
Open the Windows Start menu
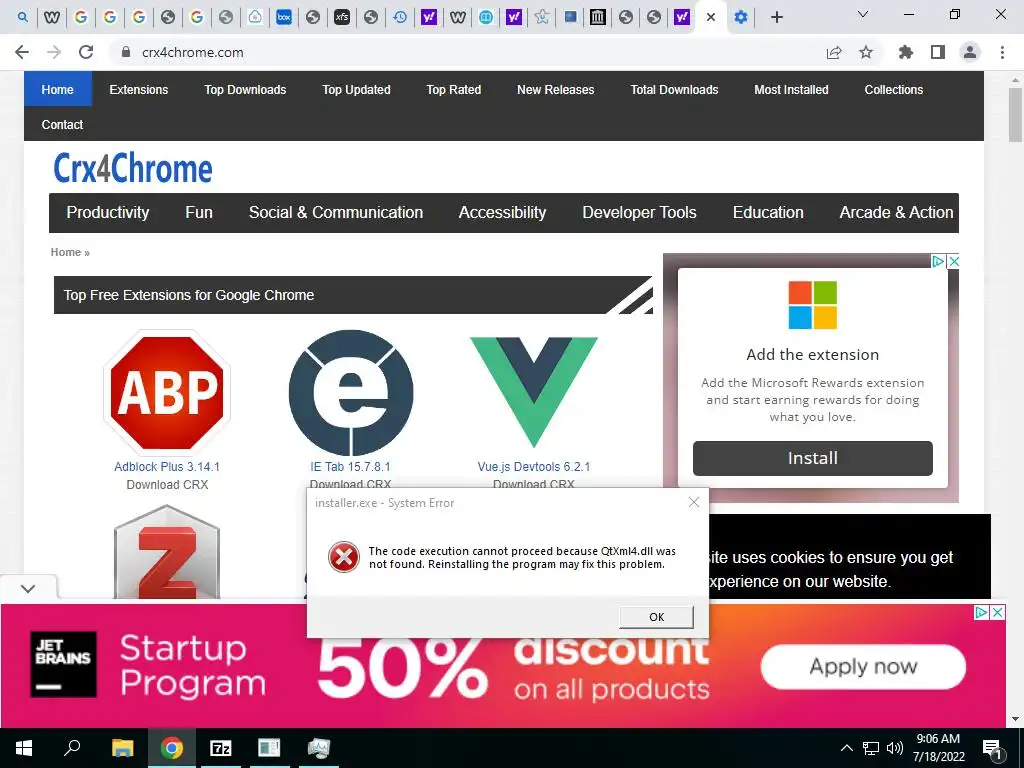pyautogui.click(x=24, y=748)
